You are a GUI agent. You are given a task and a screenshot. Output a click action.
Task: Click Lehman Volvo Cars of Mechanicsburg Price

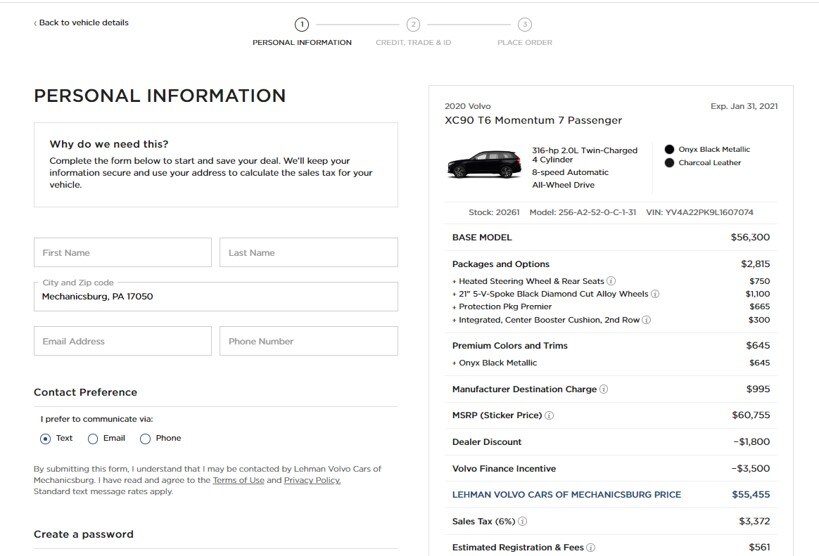tap(567, 495)
